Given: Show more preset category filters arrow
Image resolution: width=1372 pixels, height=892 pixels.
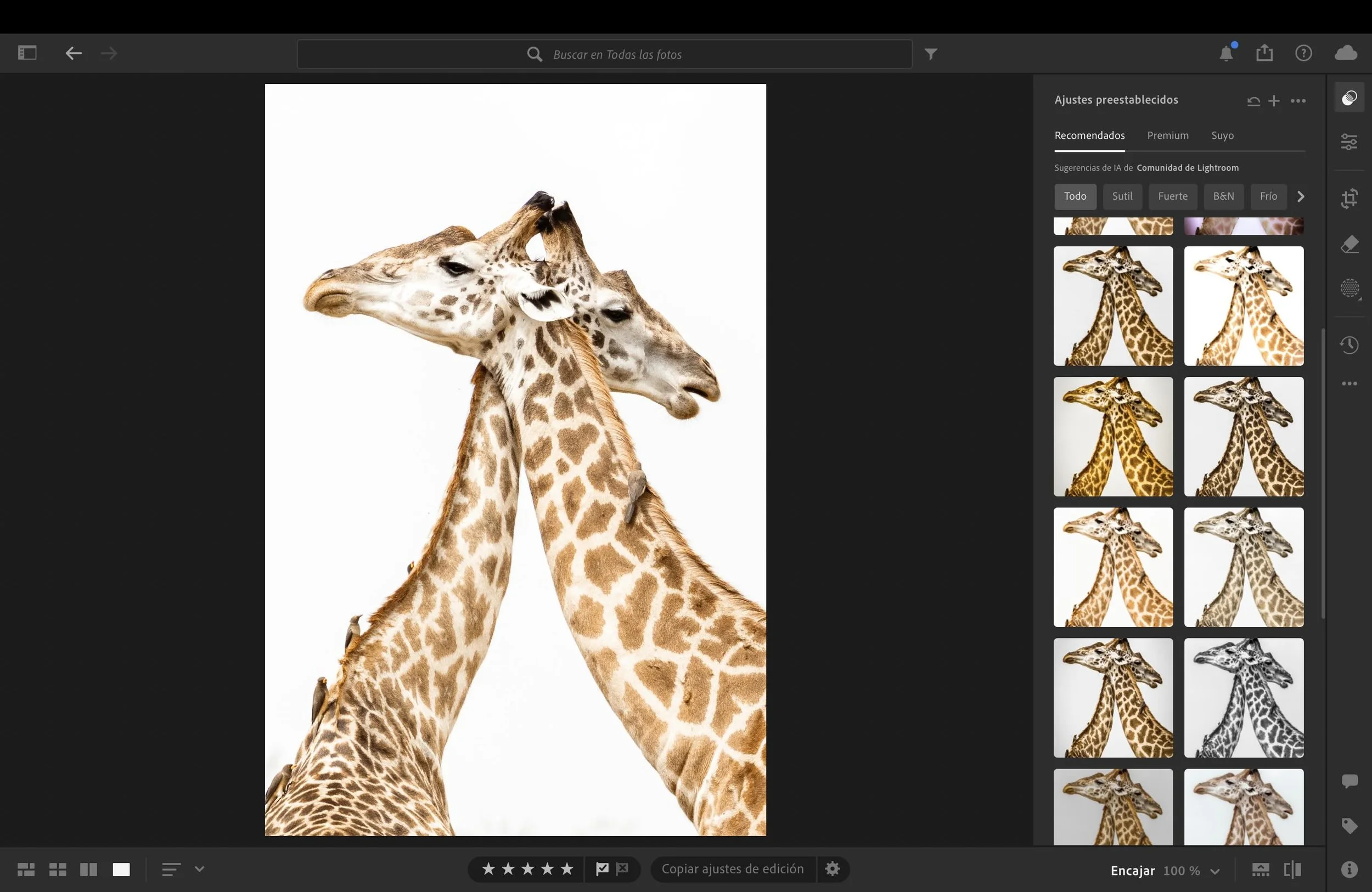Looking at the screenshot, I should pos(1301,196).
